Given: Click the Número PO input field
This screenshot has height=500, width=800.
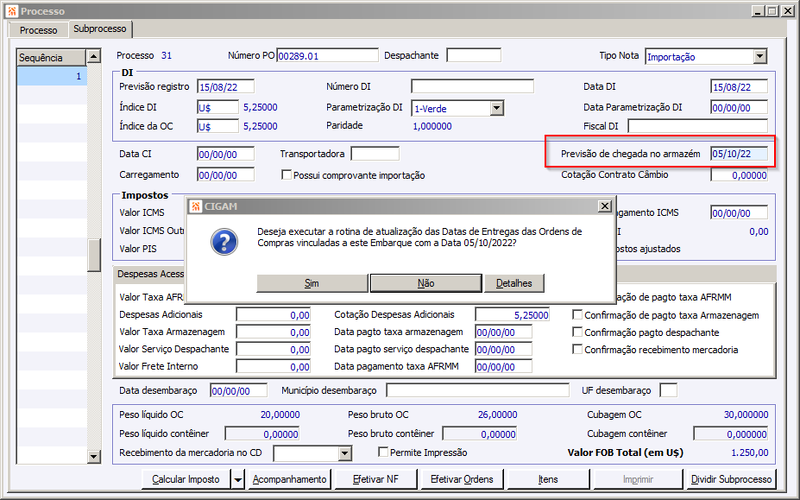Looking at the screenshot, I should pyautogui.click(x=328, y=56).
